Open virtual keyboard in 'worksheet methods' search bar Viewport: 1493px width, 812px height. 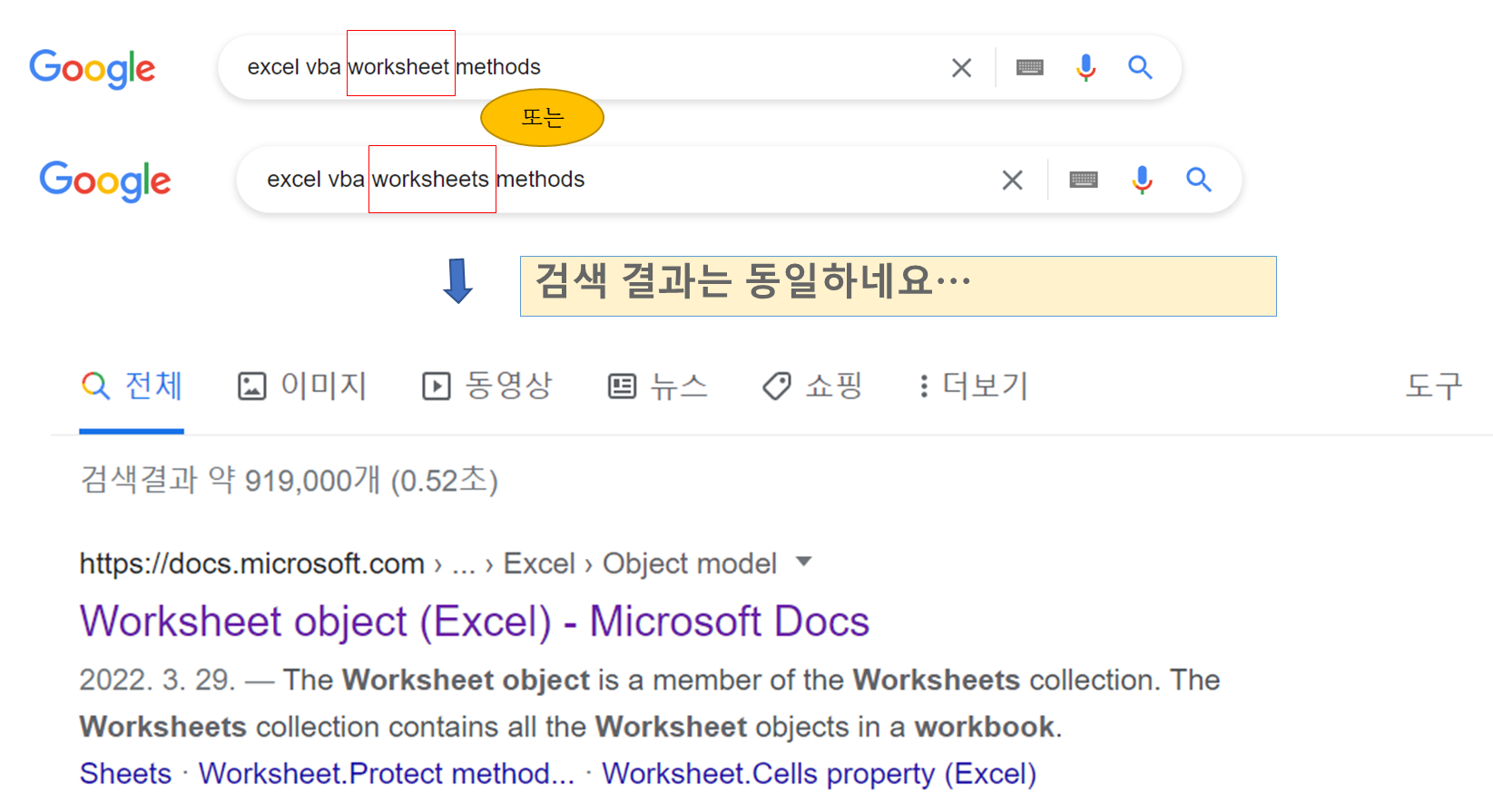pos(1029,67)
